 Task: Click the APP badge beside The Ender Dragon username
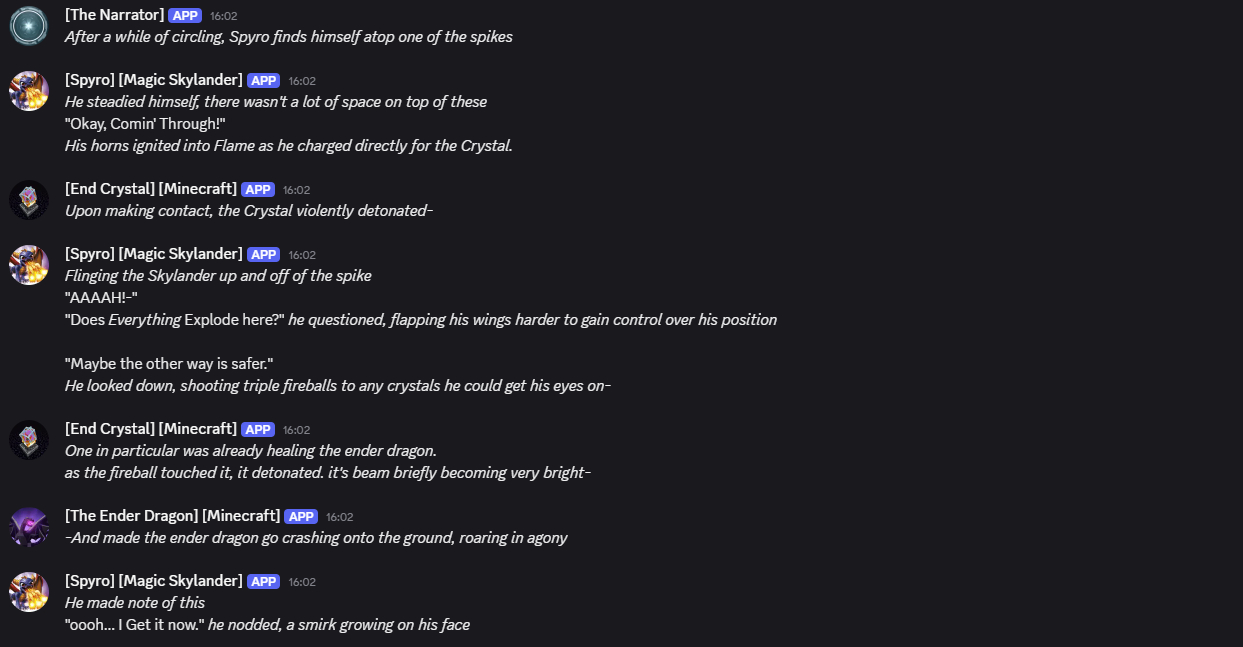(301, 516)
